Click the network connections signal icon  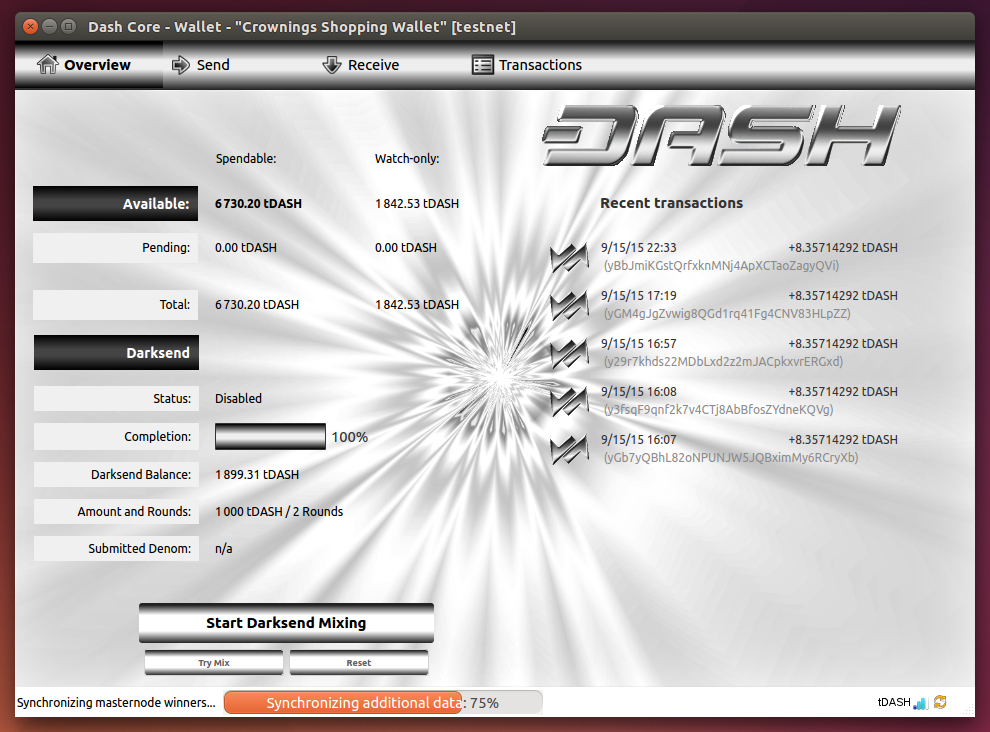pos(920,702)
